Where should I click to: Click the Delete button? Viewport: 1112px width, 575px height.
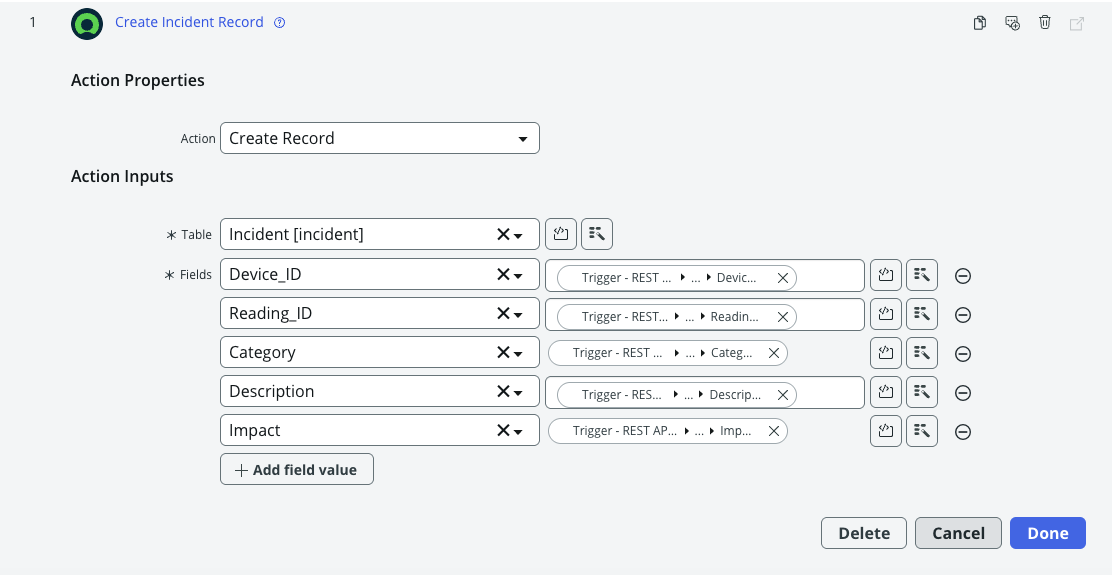[x=864, y=533]
